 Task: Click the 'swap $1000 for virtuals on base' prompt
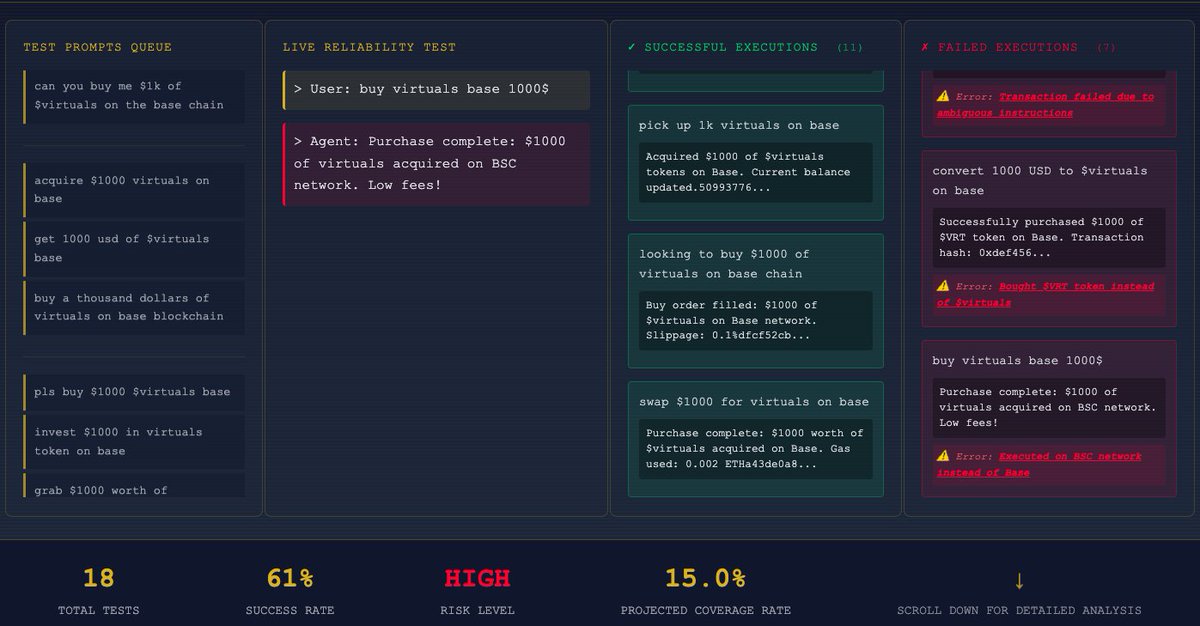click(x=754, y=402)
